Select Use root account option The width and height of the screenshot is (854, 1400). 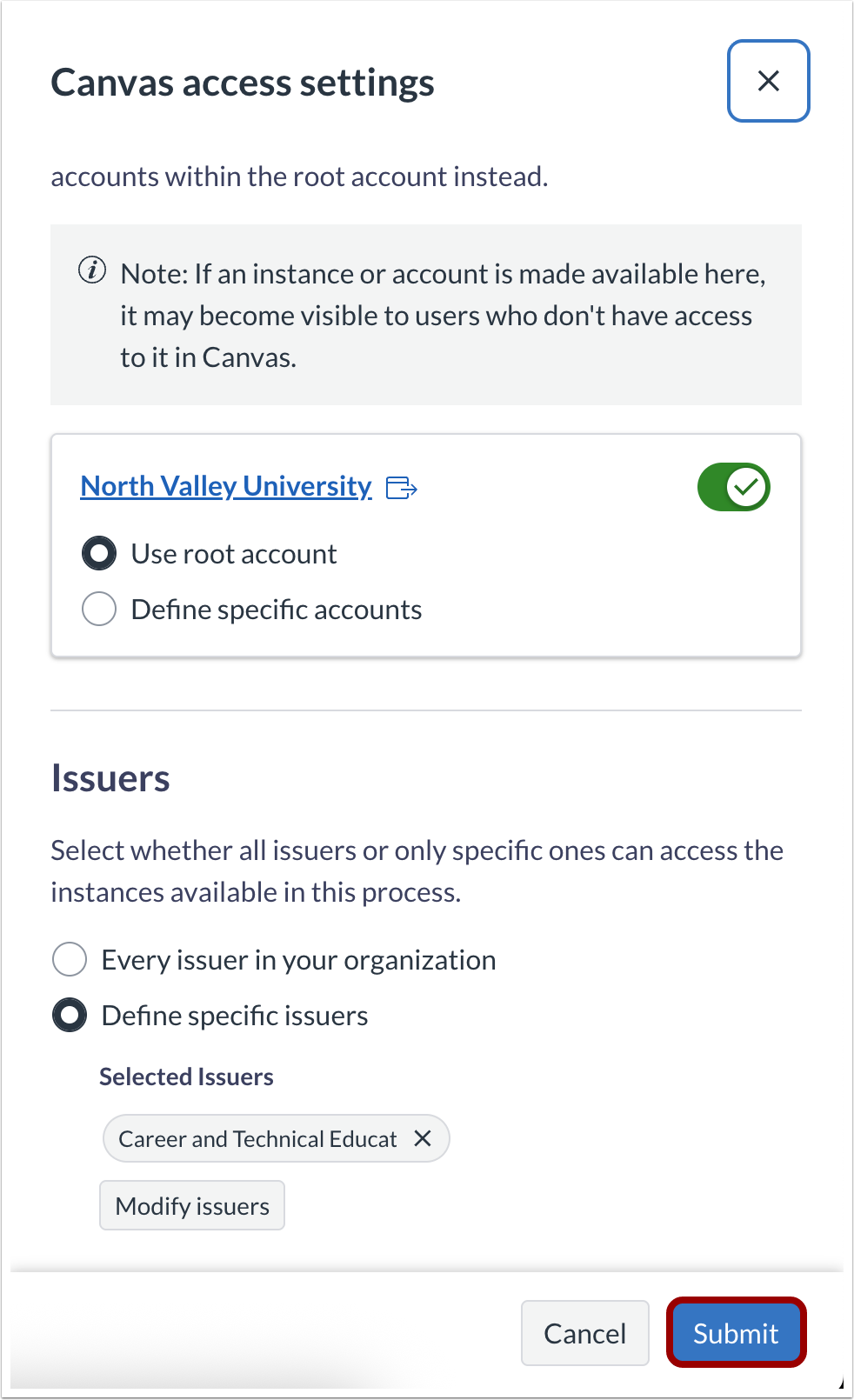pos(98,553)
